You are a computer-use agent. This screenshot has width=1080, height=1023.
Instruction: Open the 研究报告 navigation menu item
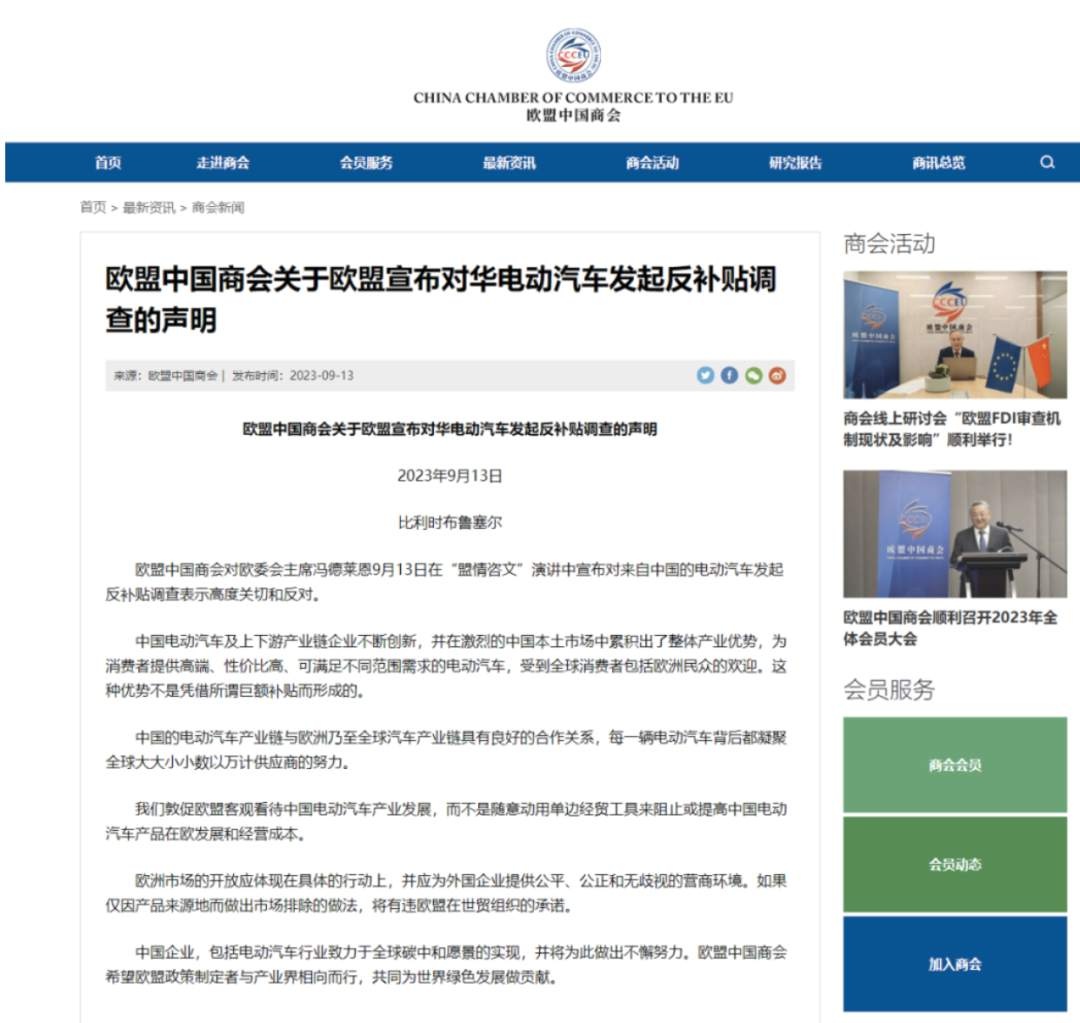(x=796, y=163)
